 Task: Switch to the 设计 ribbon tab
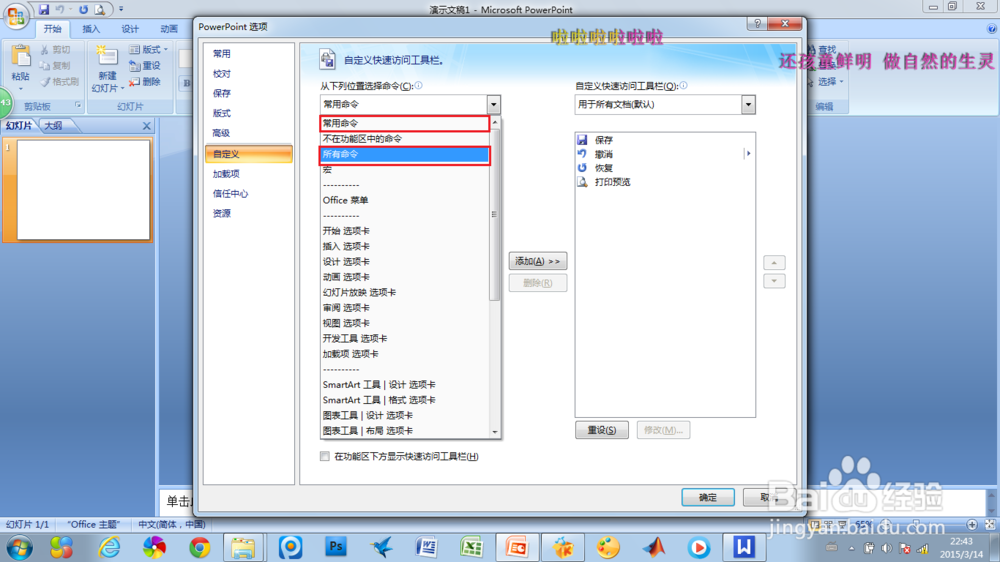pos(130,29)
